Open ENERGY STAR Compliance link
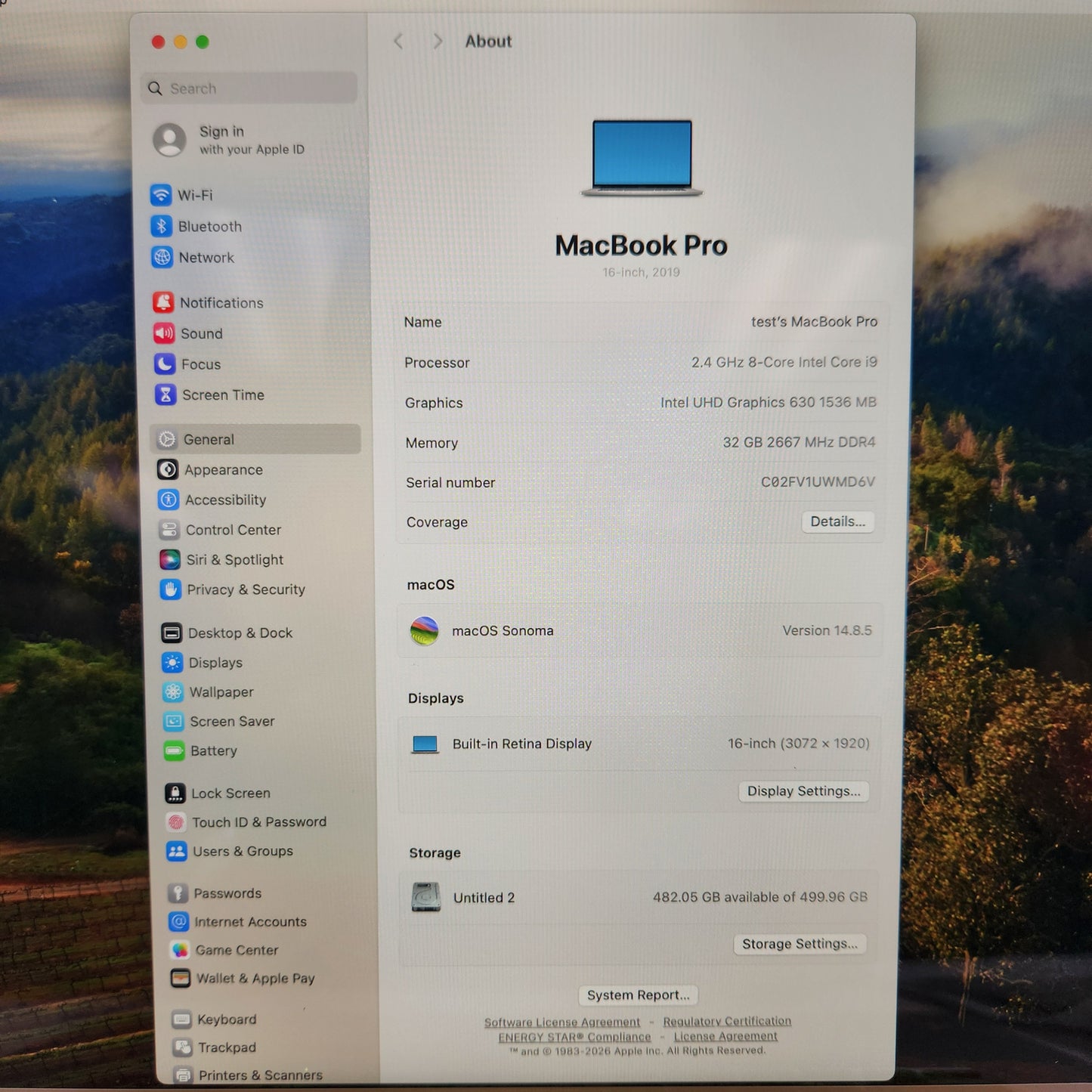1092x1092 pixels. [x=574, y=1037]
